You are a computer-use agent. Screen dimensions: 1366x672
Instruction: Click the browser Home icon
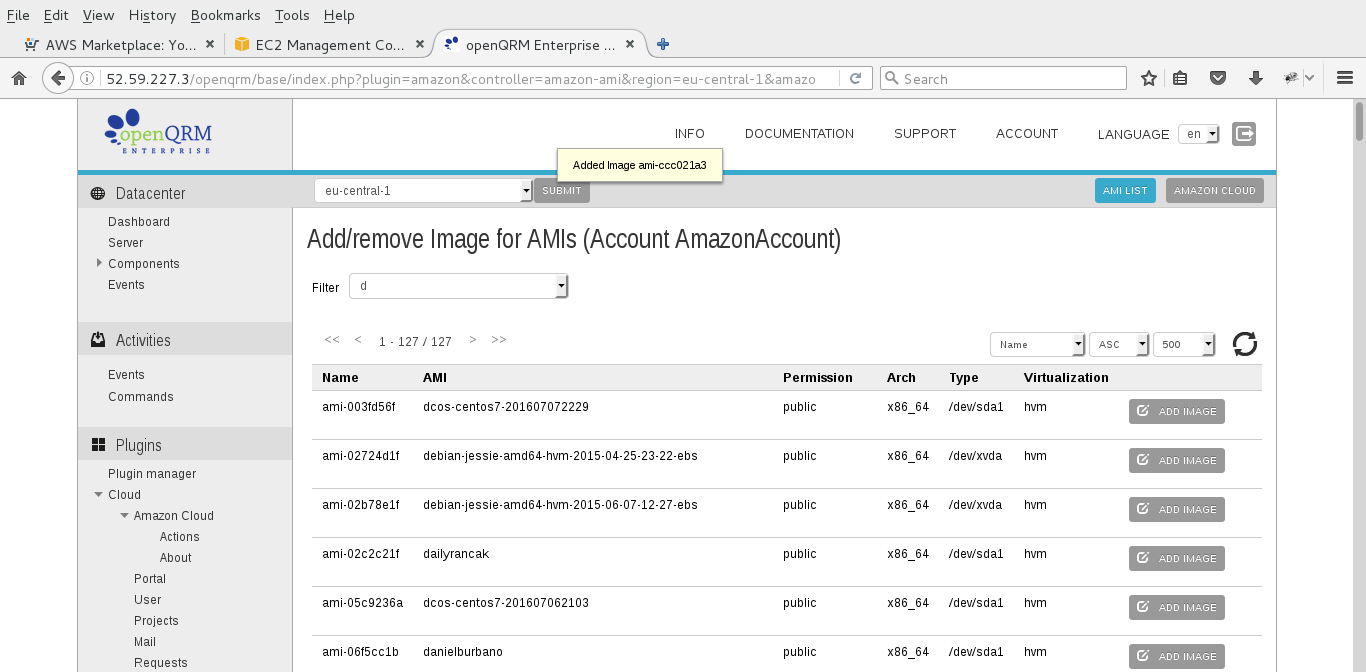click(x=18, y=78)
